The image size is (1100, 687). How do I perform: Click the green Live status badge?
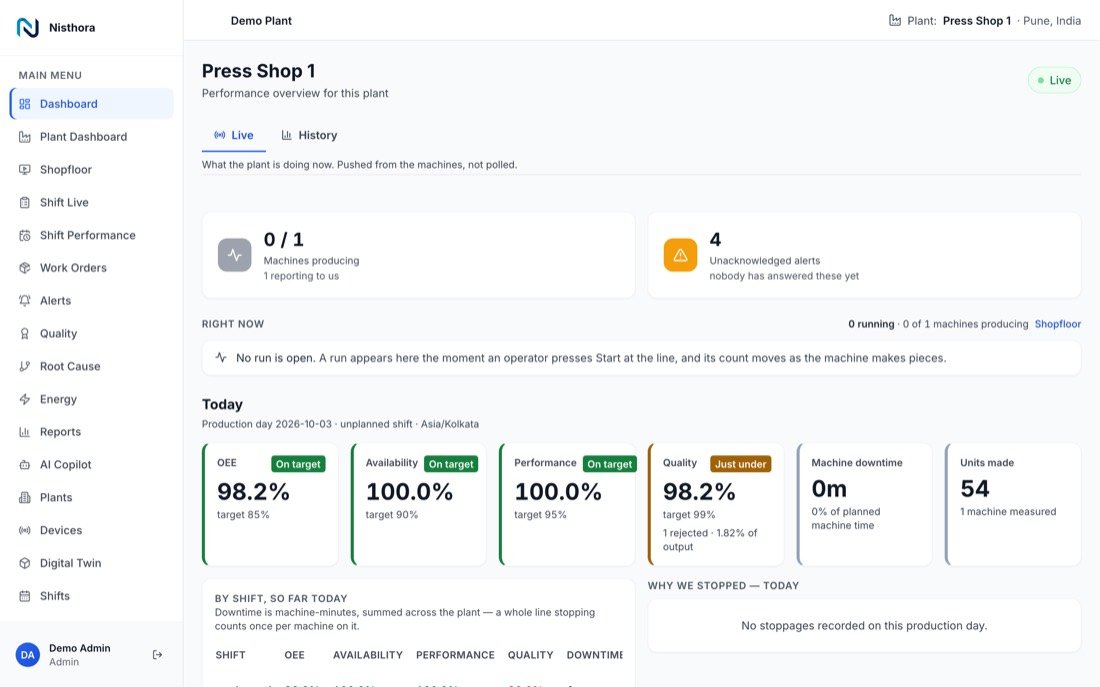tap(1054, 80)
